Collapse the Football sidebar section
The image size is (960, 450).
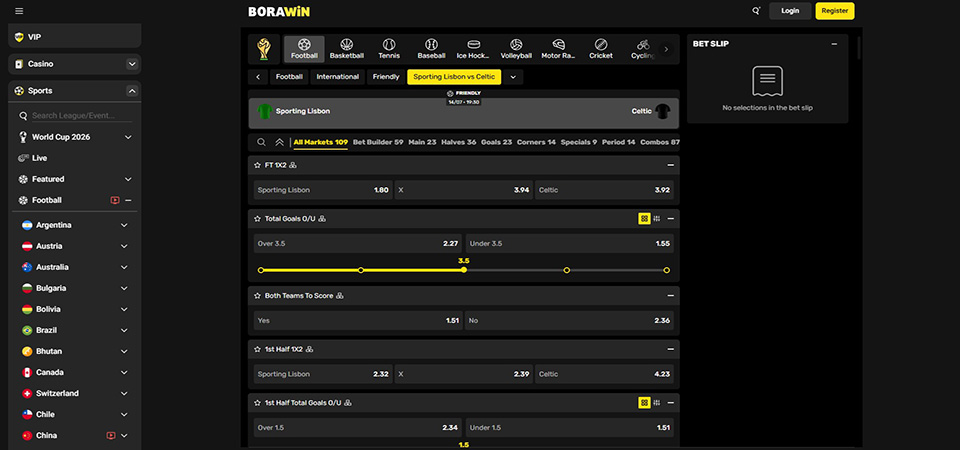point(129,200)
